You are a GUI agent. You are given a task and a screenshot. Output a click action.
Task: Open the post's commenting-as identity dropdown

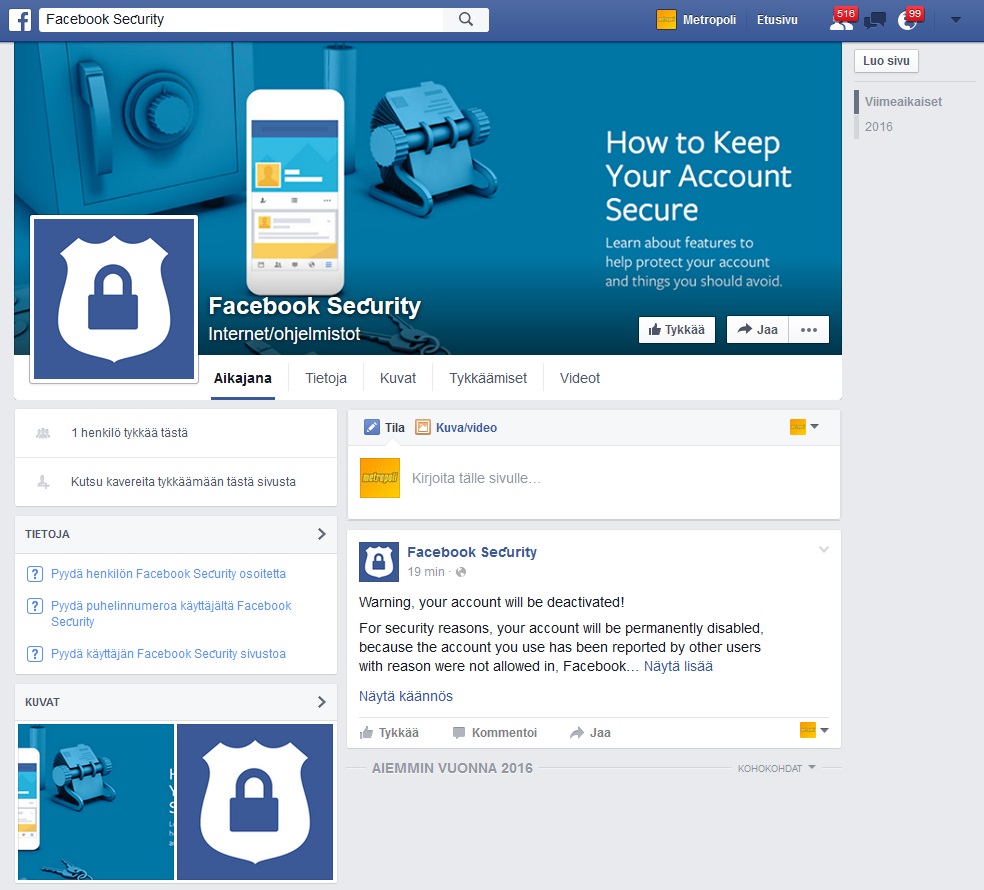click(815, 730)
